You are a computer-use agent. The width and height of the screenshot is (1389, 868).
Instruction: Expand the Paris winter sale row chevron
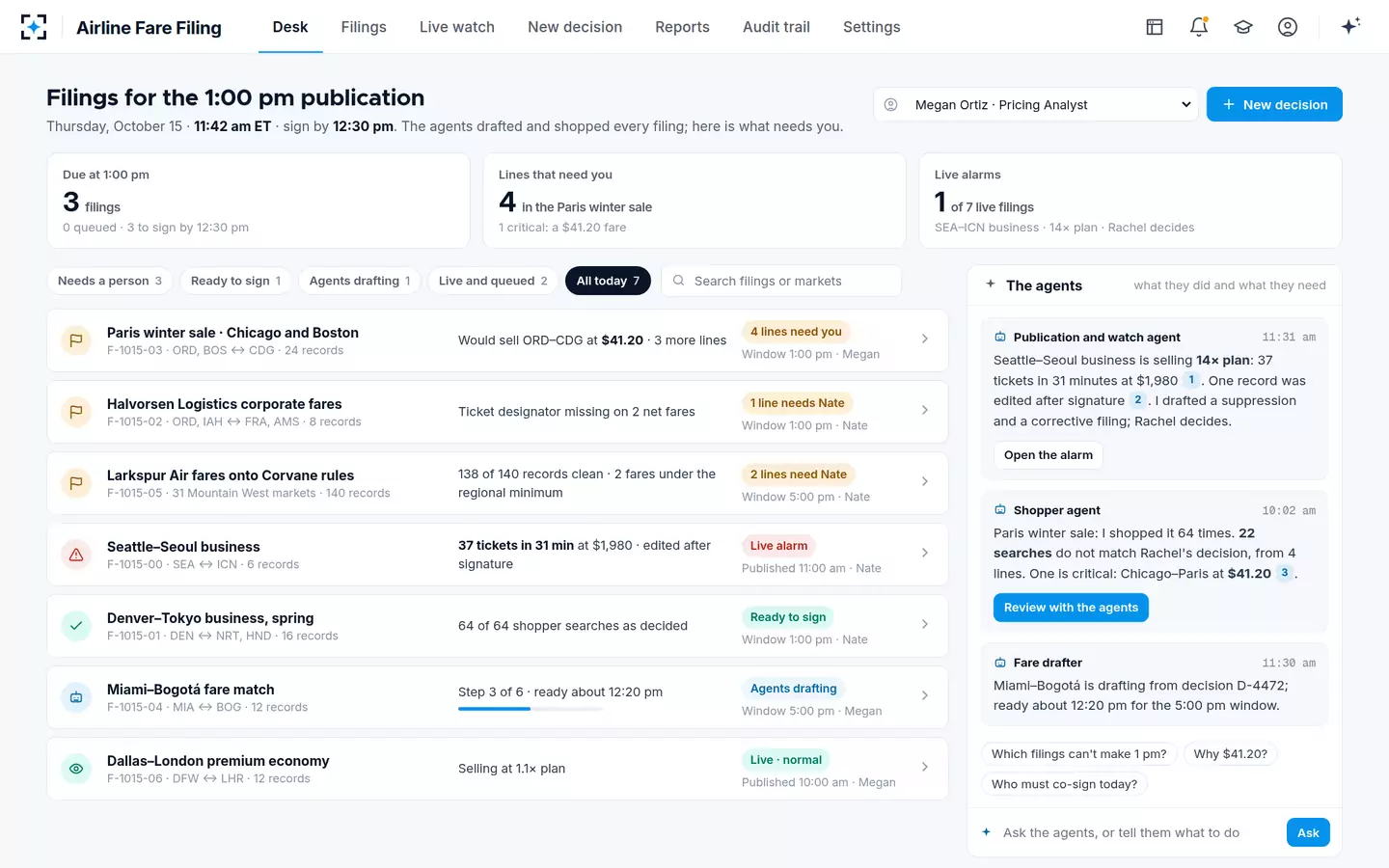pos(925,339)
